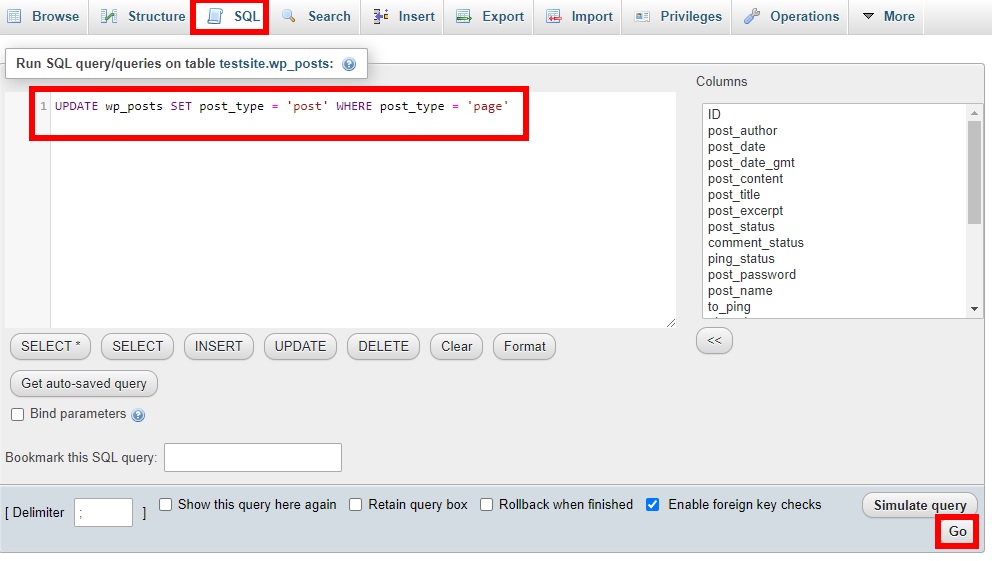Enable Retain query box option
The height and width of the screenshot is (561, 992).
point(356,505)
